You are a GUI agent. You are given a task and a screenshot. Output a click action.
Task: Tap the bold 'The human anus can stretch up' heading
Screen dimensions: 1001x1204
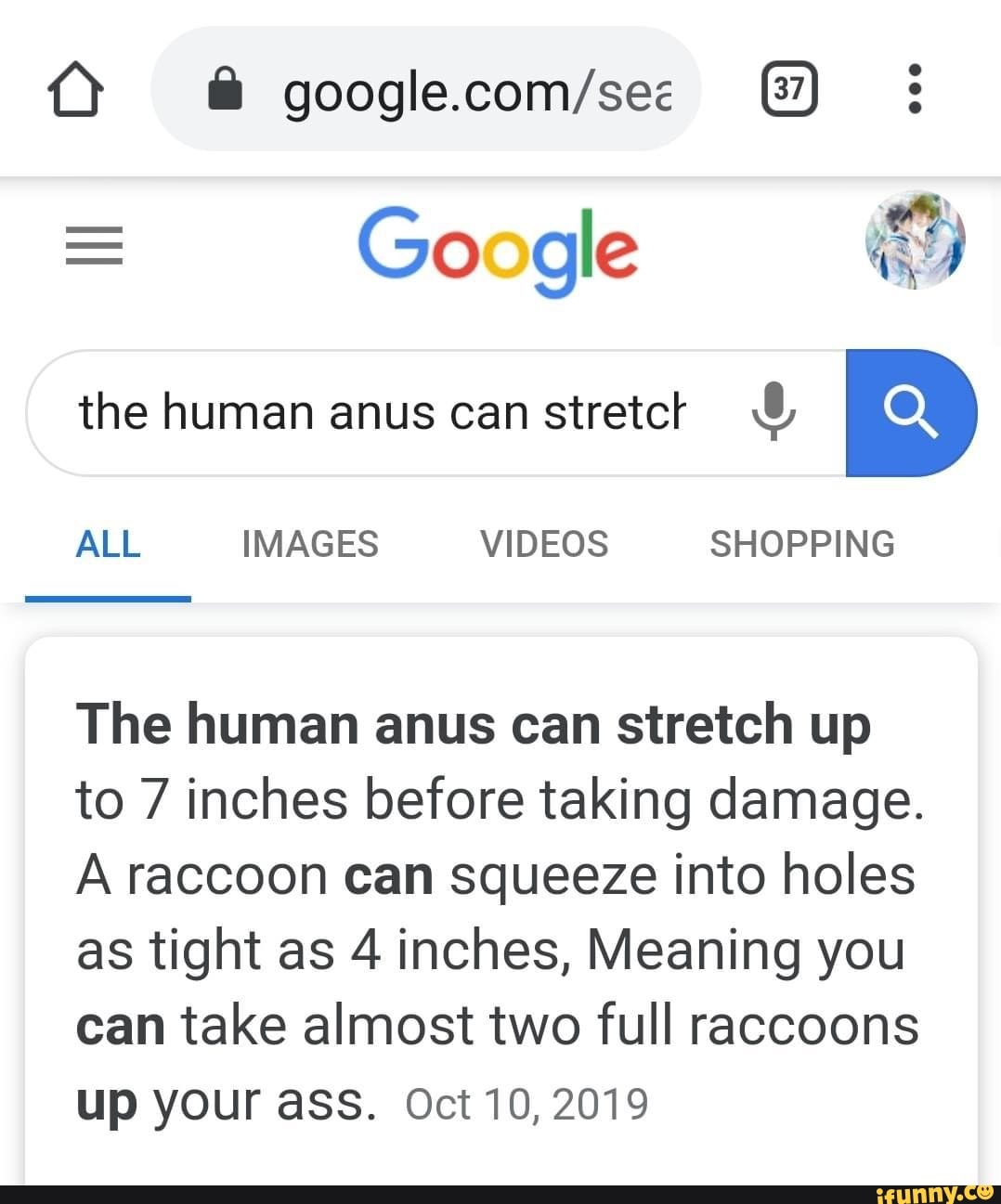pos(474,724)
